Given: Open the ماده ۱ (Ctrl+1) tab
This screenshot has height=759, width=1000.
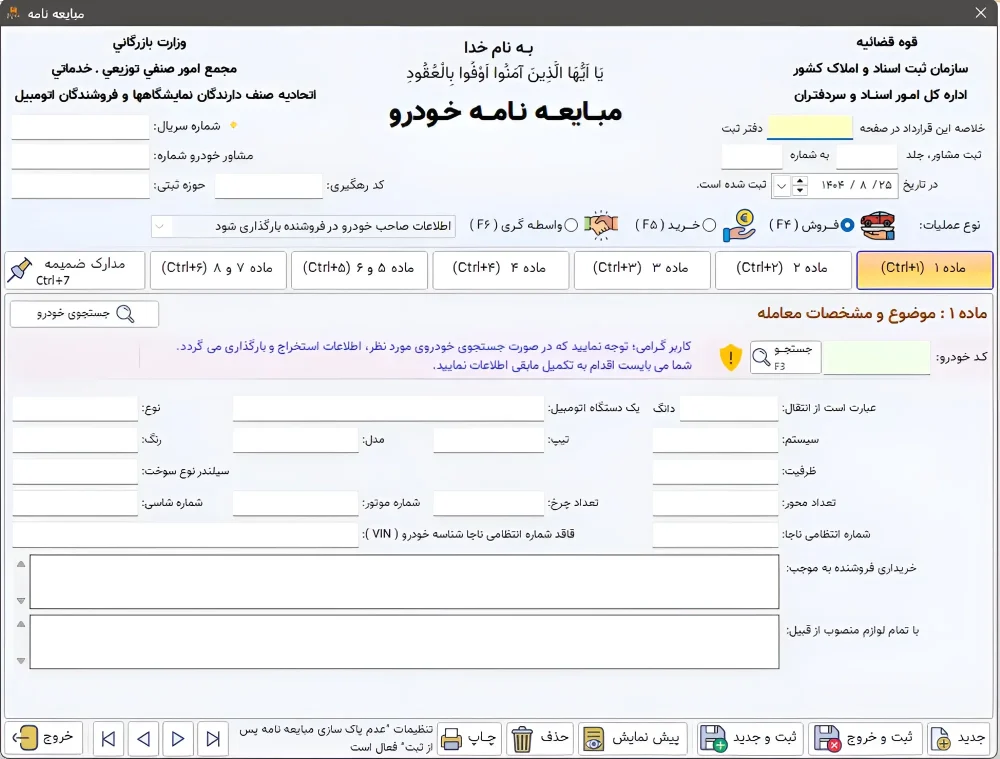Looking at the screenshot, I should tap(924, 270).
